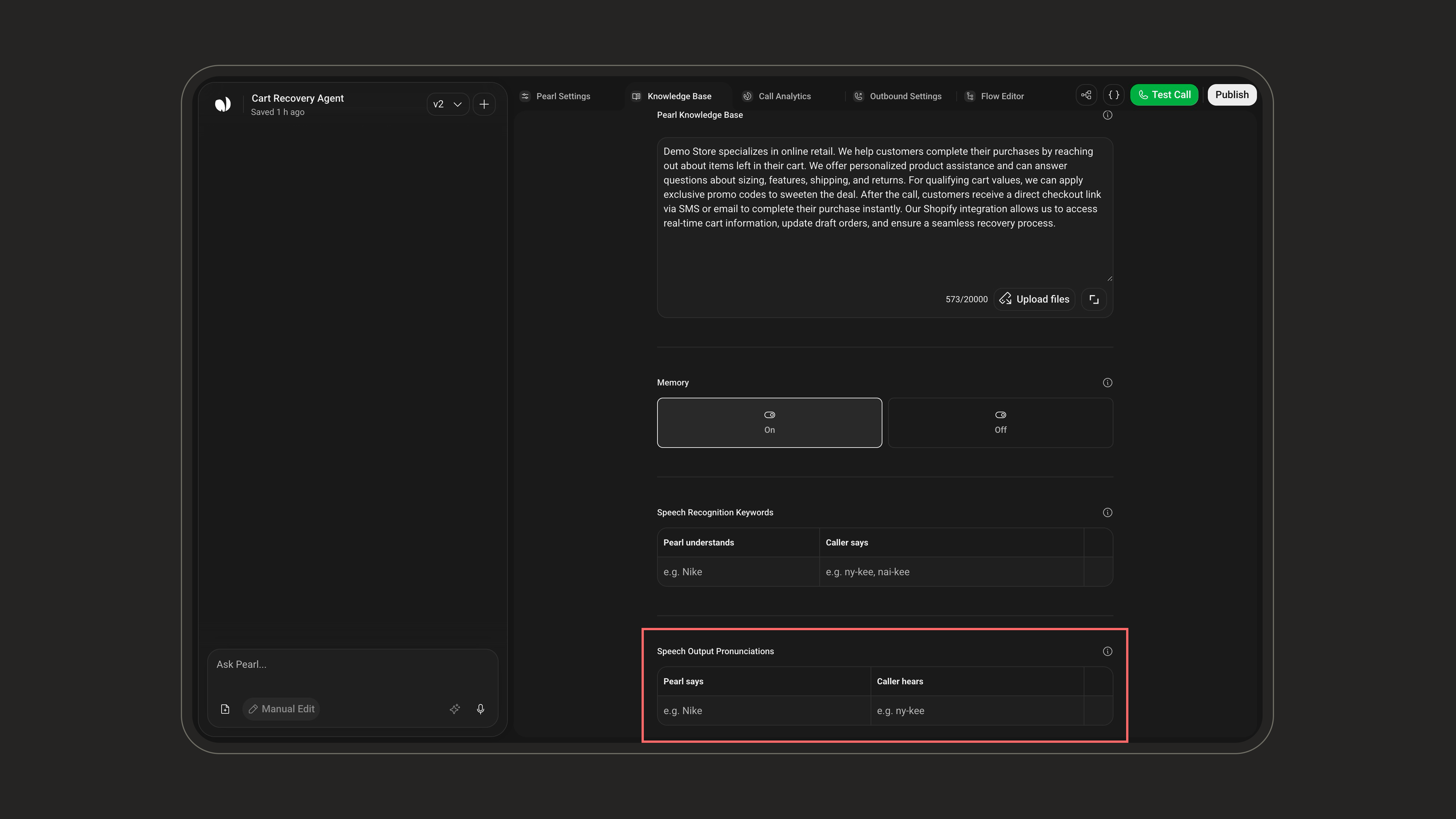The width and height of the screenshot is (1456, 819).
Task: Open the share nodes icon near Test Call
Action: 1086,95
